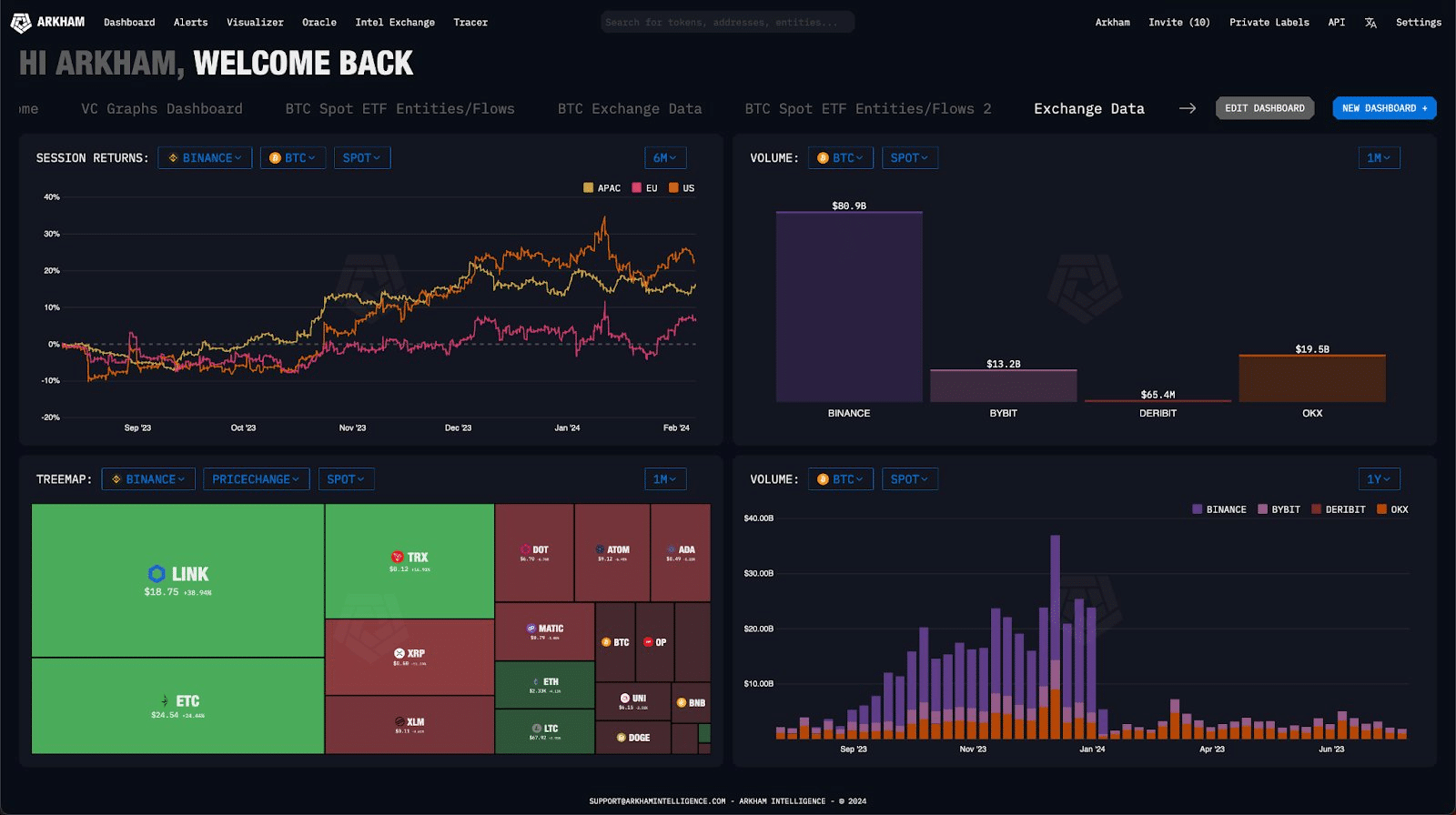Open Intel Exchange page
1456x815 pixels.
point(395,23)
